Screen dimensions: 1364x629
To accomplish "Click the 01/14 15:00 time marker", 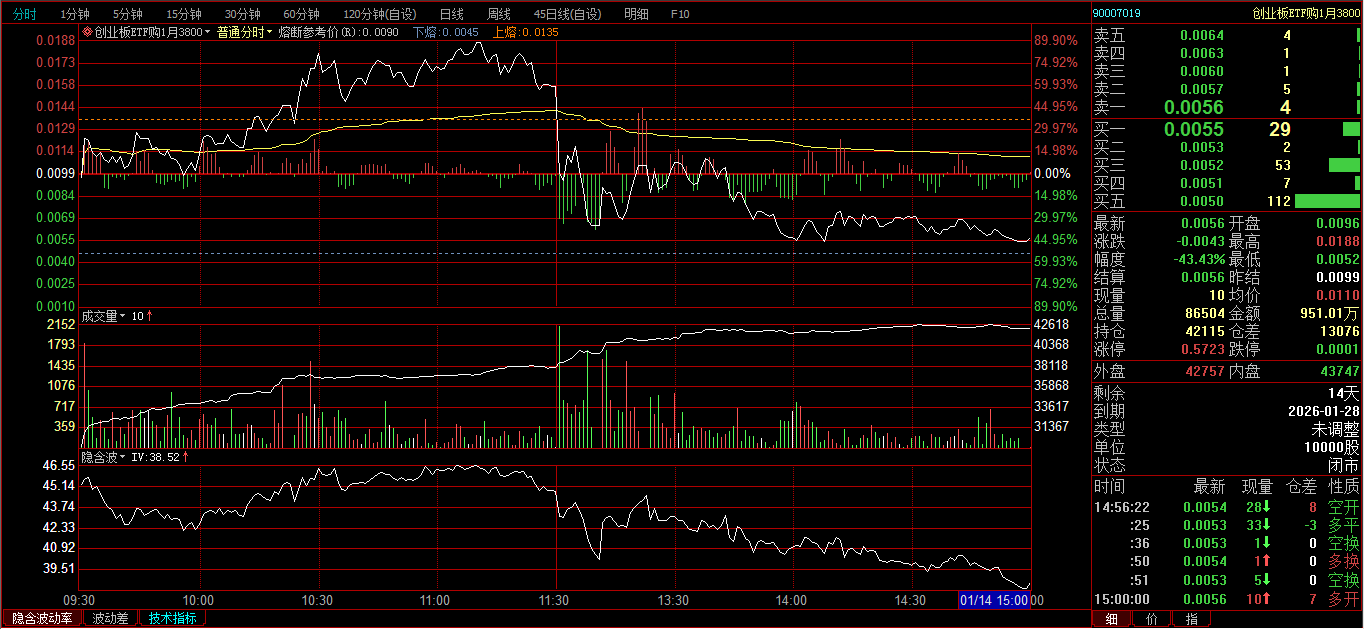I will coord(994,600).
